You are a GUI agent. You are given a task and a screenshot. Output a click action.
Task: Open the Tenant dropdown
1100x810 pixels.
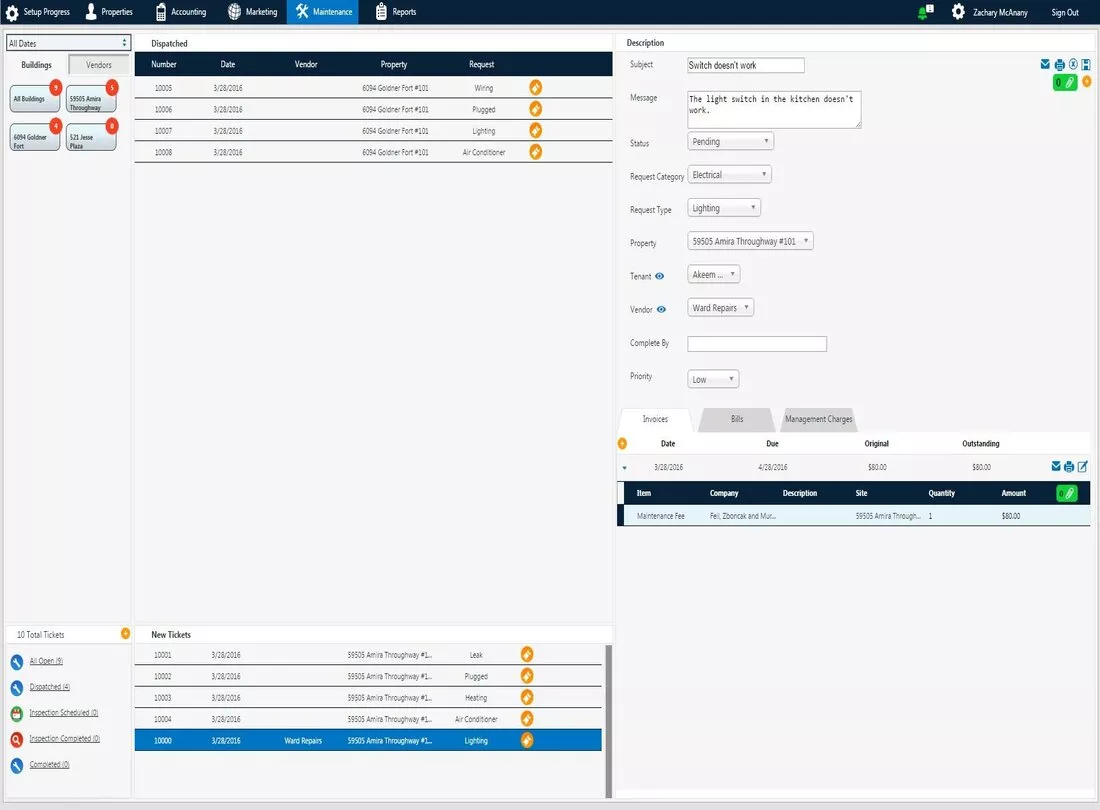pyautogui.click(x=713, y=275)
